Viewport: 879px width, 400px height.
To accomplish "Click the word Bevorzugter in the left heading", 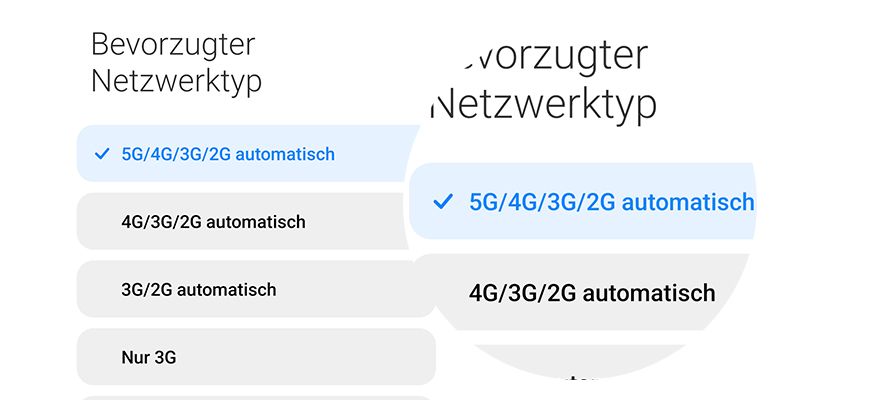I will coord(173,45).
